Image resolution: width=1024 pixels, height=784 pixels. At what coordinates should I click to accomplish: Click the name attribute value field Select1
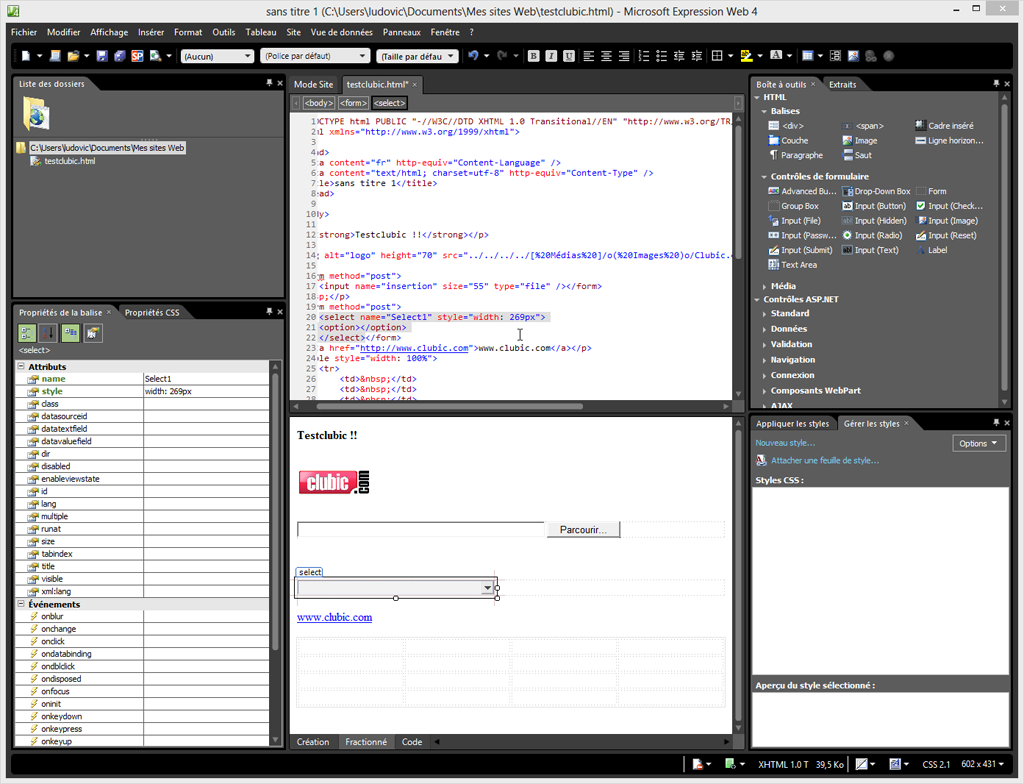pyautogui.click(x=206, y=379)
